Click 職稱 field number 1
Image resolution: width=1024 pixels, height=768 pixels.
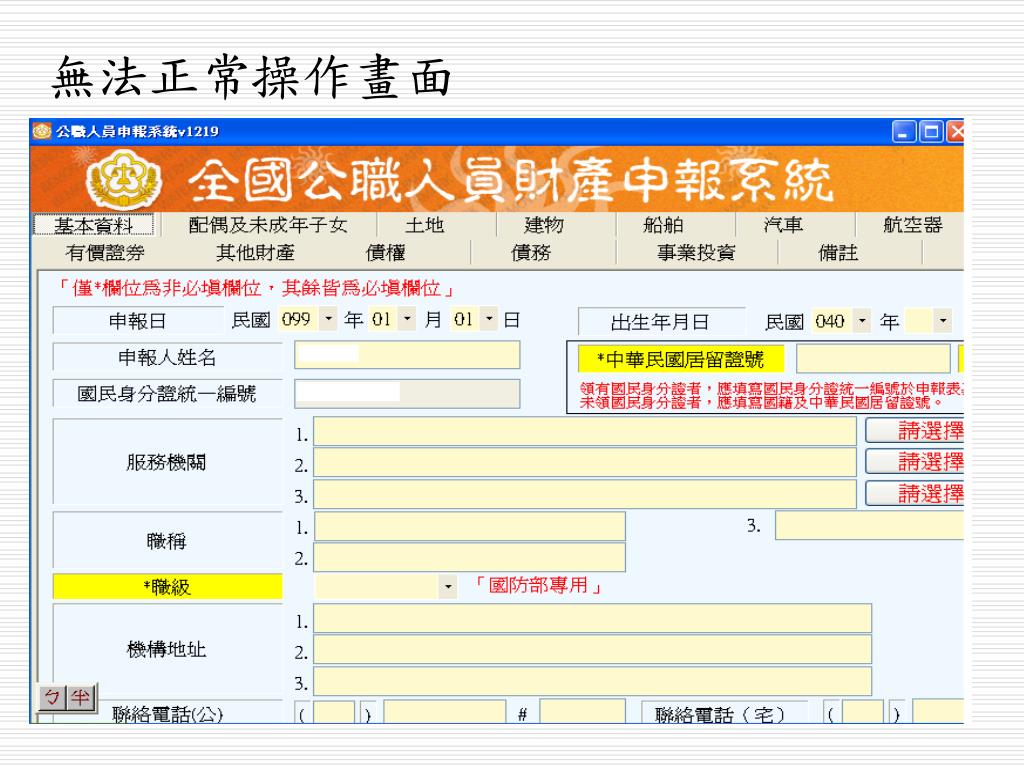coord(470,526)
